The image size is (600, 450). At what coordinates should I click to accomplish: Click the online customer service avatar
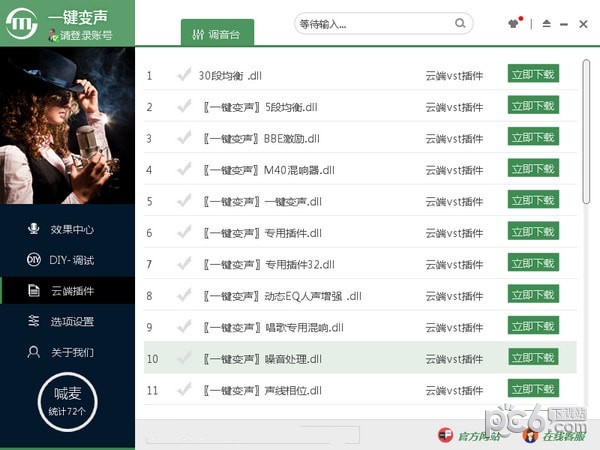click(x=530, y=435)
